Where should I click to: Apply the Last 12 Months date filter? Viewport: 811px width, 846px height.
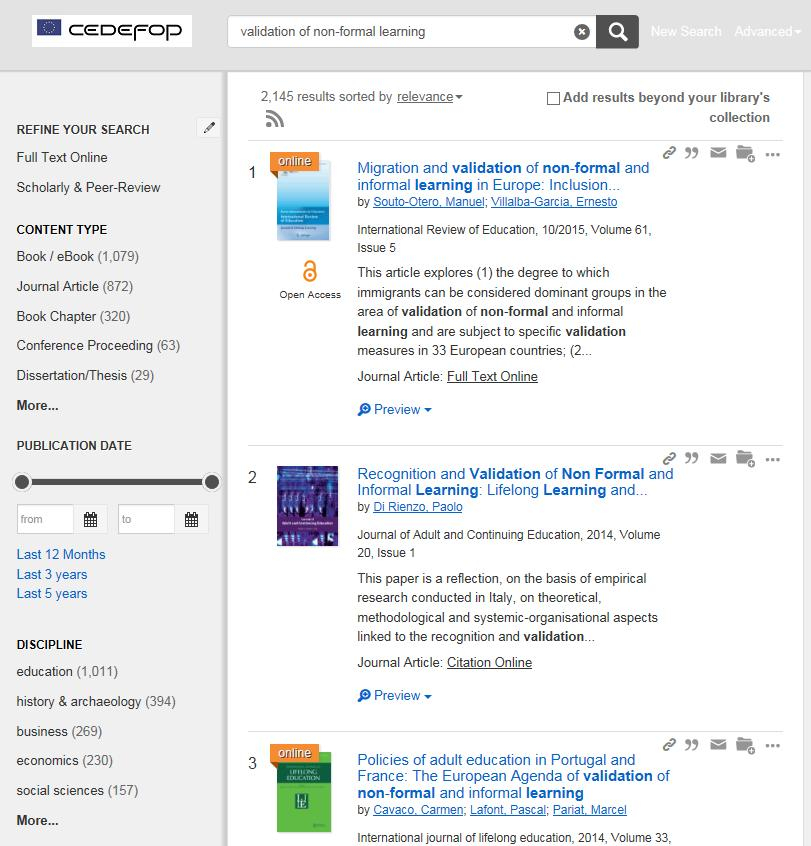[61, 554]
